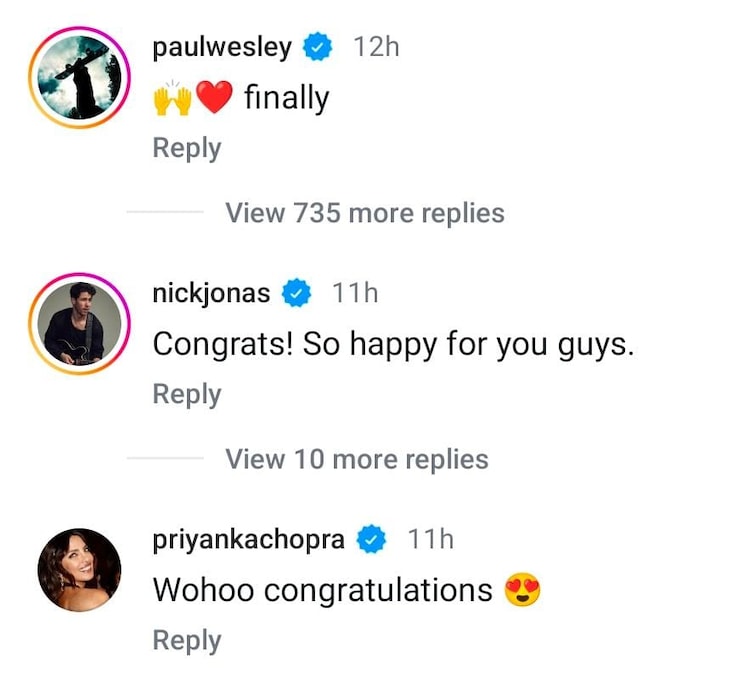
Task: Open the paulwesley username link
Action: coord(222,48)
